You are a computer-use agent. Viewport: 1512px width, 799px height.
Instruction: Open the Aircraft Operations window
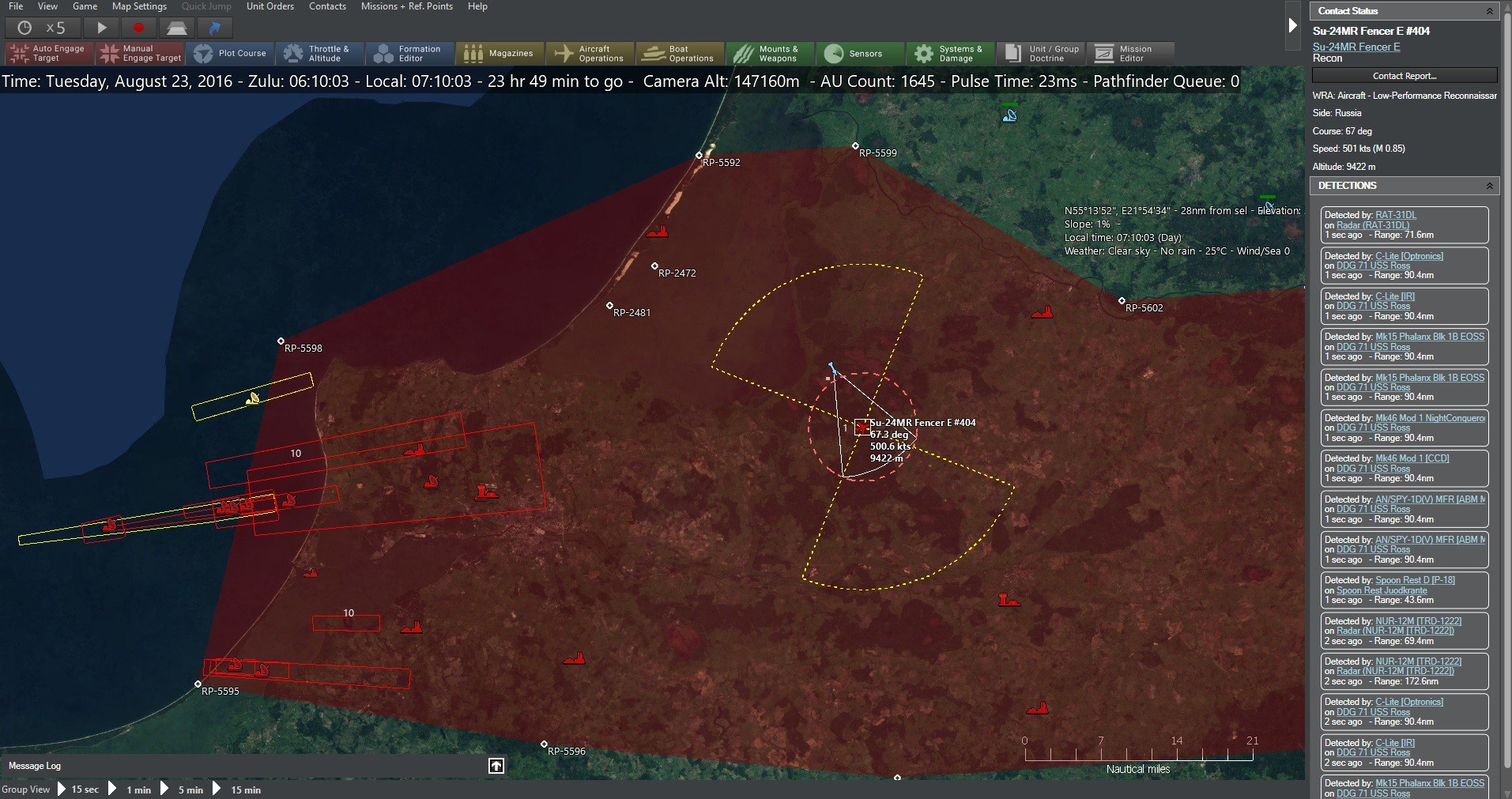(x=589, y=53)
